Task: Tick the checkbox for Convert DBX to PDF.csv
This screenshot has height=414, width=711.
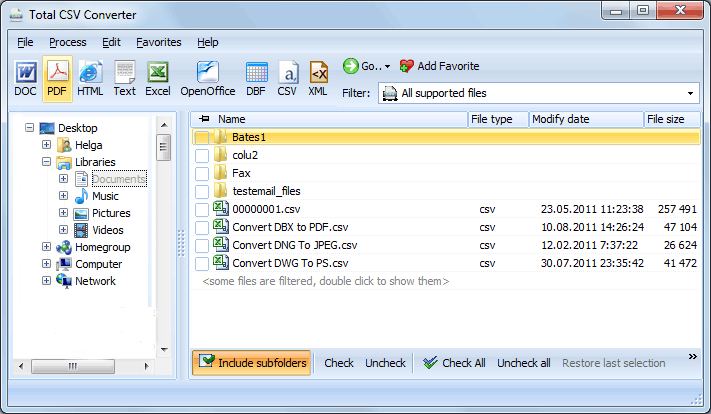Action: tap(202, 227)
